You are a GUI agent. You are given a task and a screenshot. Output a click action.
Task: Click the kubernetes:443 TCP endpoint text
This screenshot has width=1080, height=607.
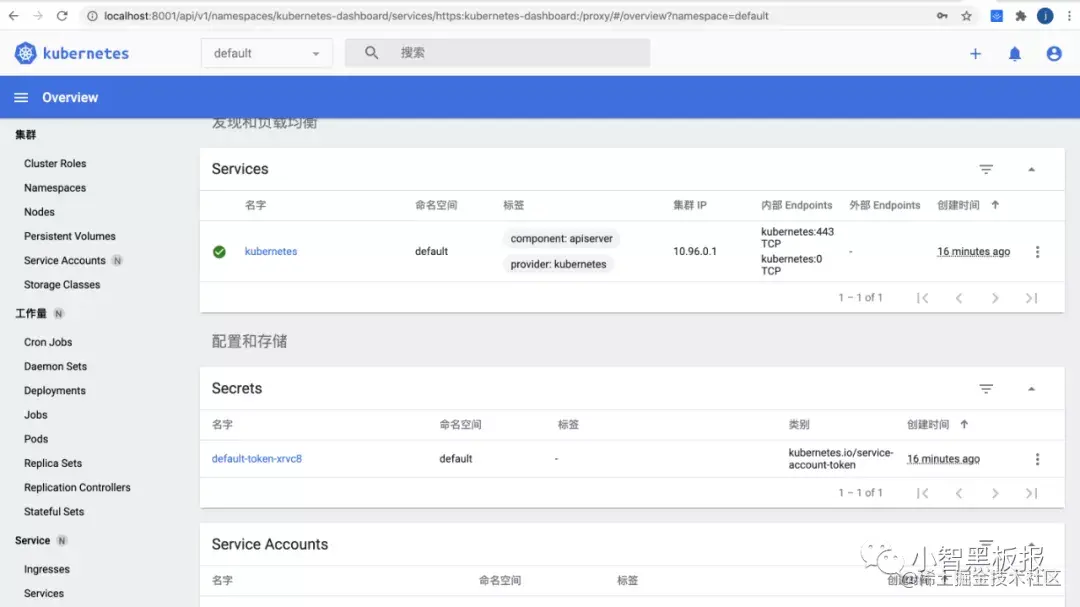[797, 238]
